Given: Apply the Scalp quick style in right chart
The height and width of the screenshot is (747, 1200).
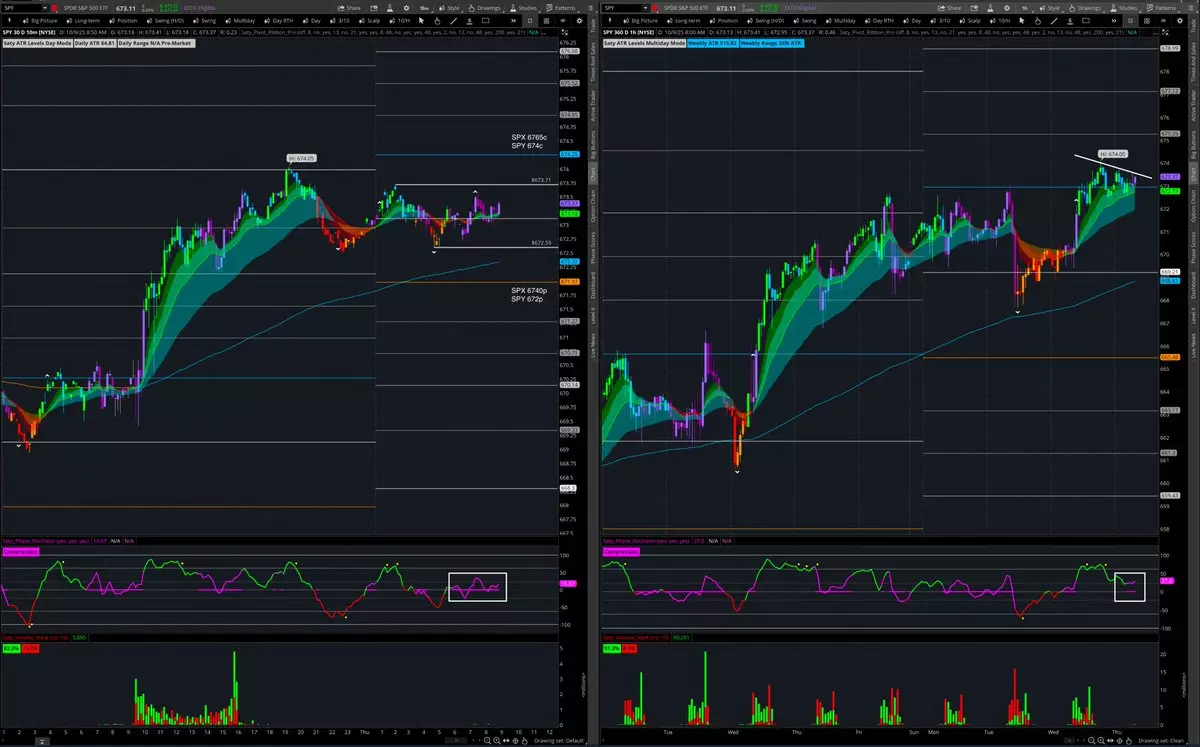Looking at the screenshot, I should point(970,20).
